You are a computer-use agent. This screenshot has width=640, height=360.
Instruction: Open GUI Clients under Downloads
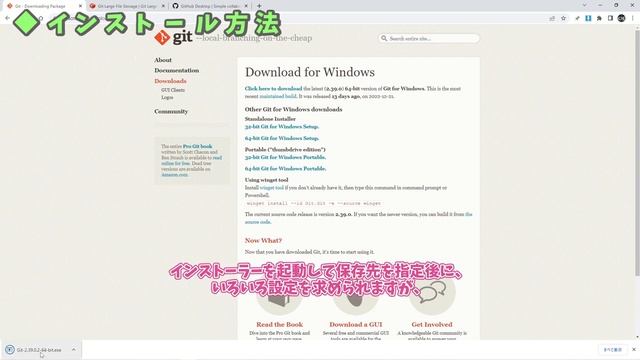point(173,90)
